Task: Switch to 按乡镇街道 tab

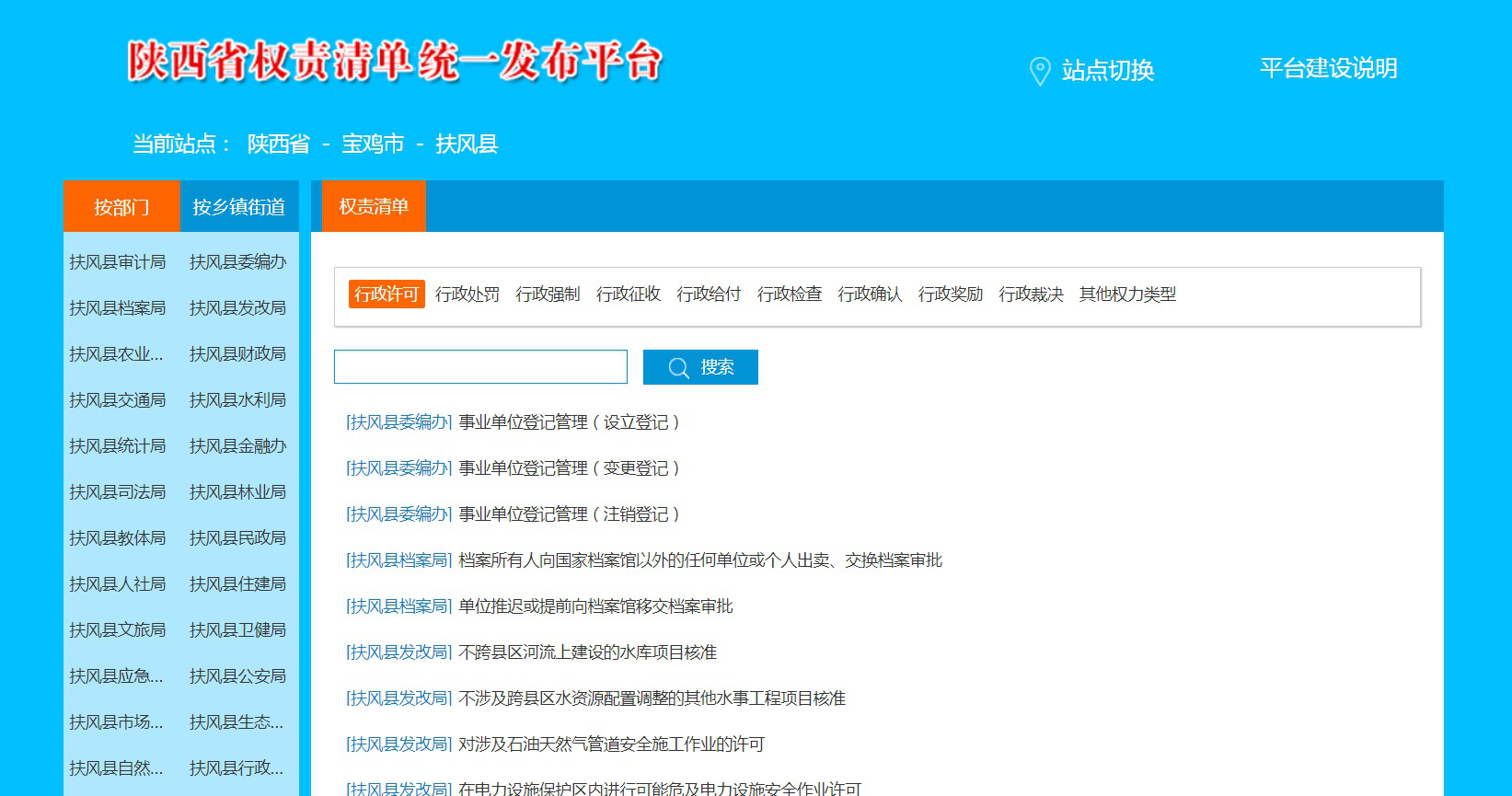Action: (239, 207)
